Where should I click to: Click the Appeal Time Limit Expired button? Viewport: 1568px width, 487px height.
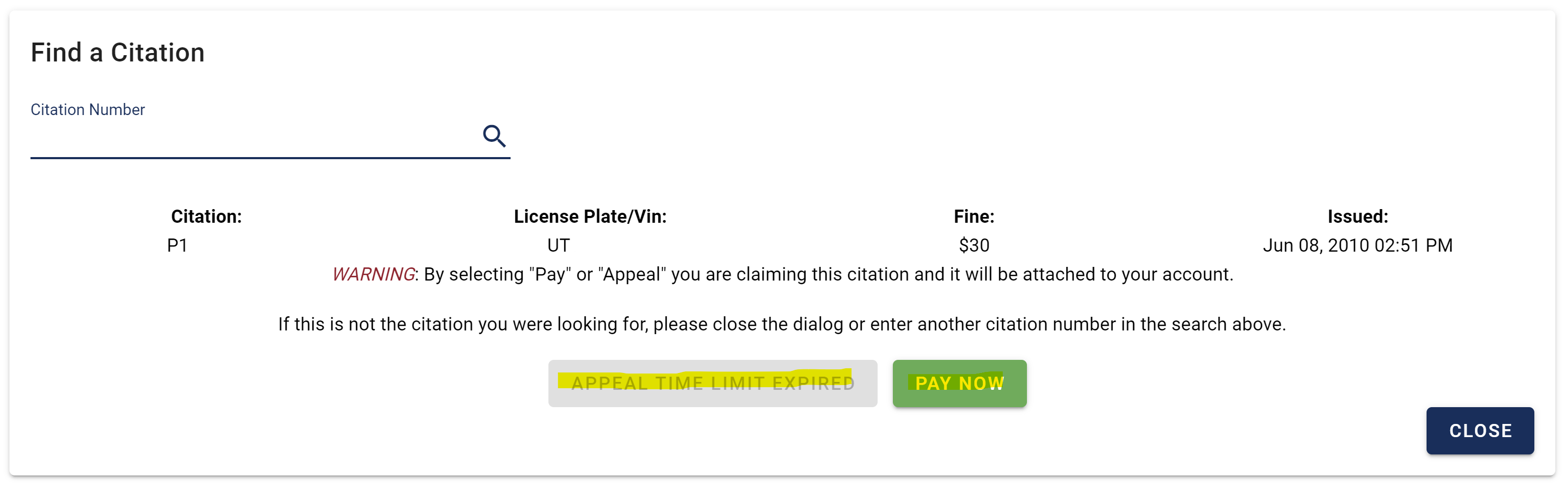[712, 383]
